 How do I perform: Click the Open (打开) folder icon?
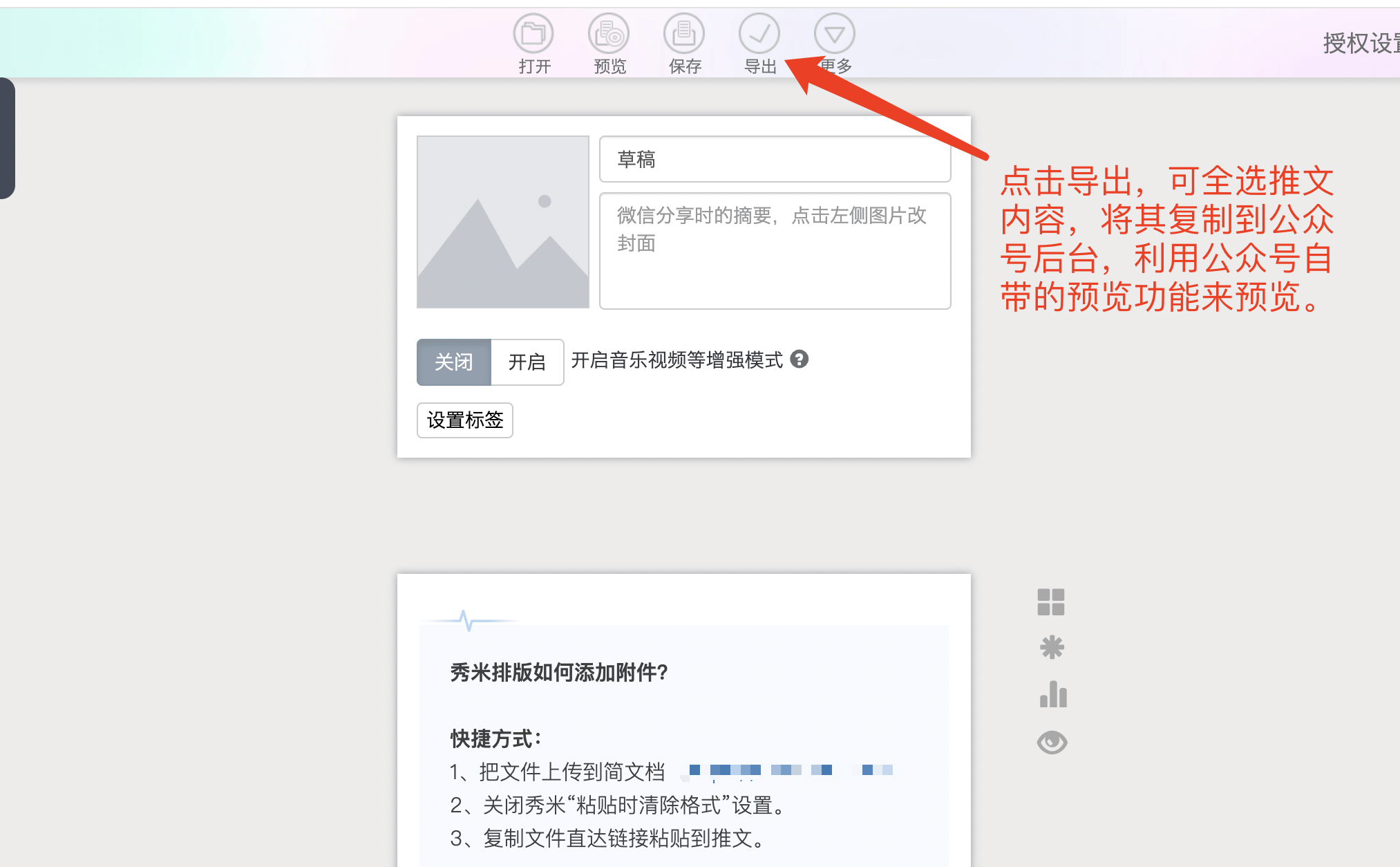[x=533, y=34]
